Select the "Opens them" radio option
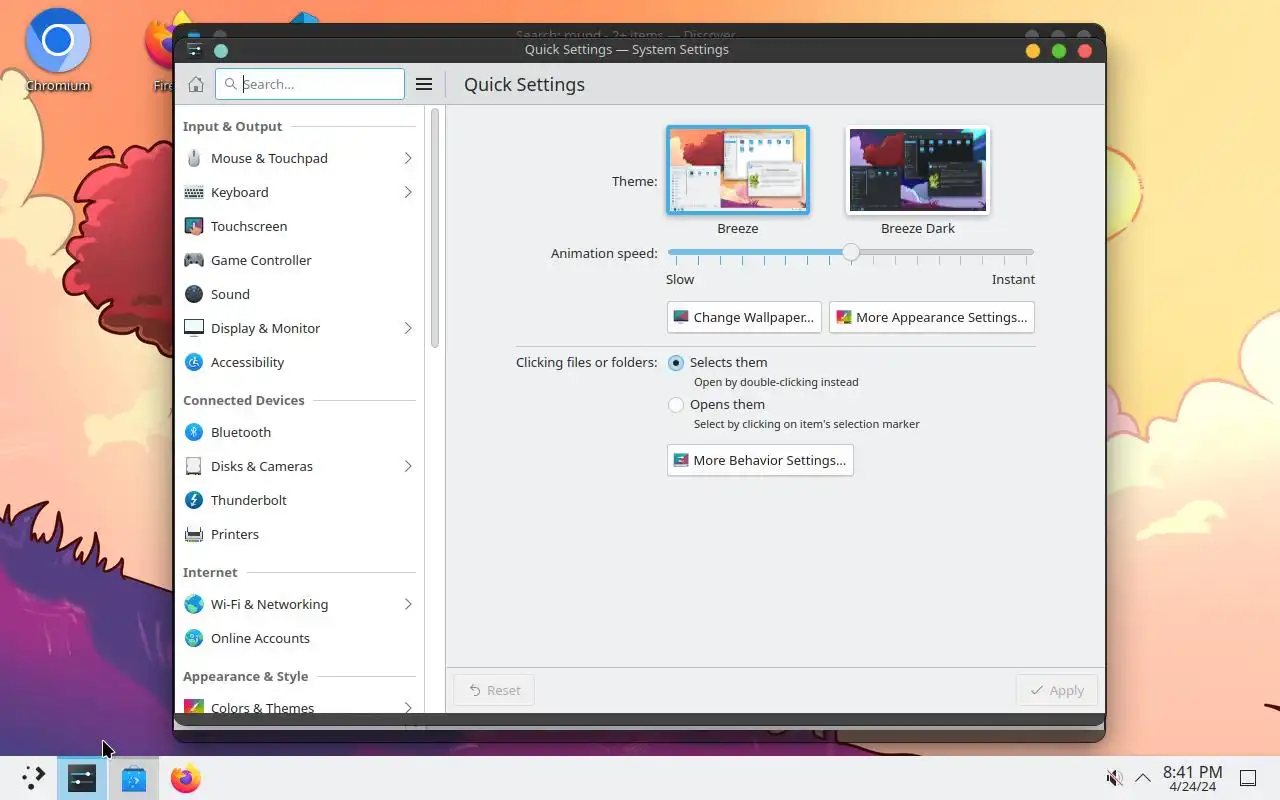 pyautogui.click(x=676, y=405)
